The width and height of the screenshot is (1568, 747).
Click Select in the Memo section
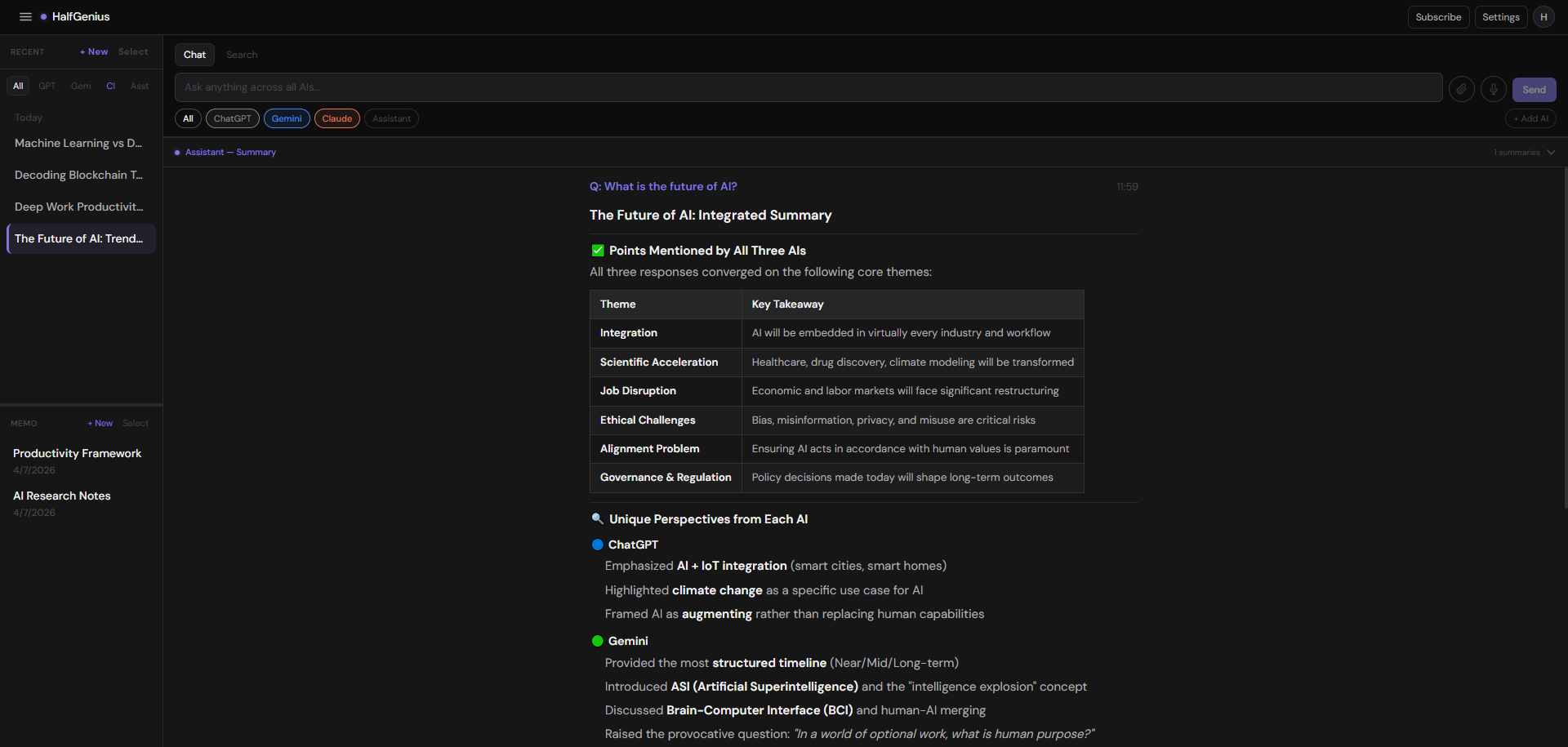[136, 423]
